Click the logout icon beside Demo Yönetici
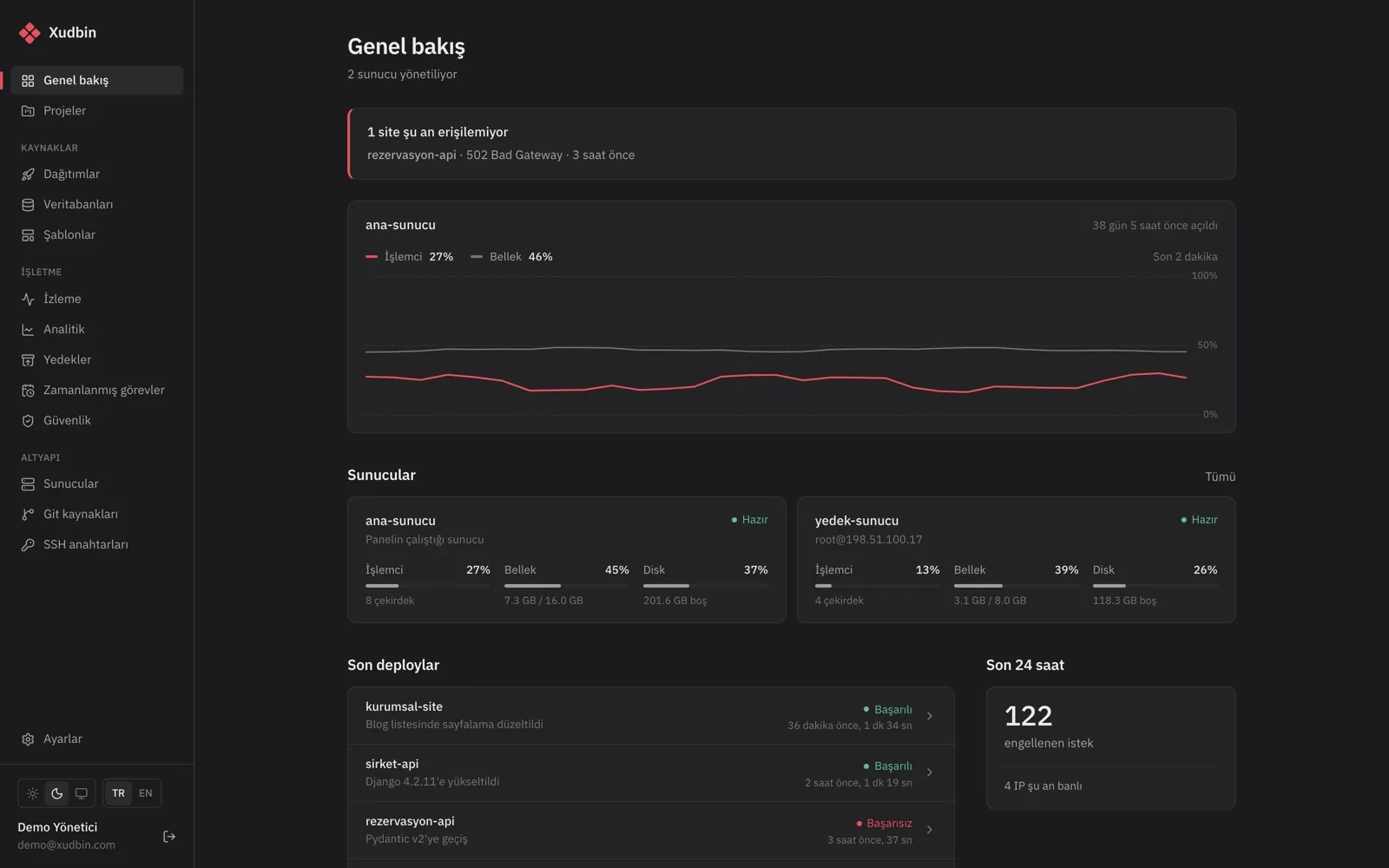 coord(169,837)
